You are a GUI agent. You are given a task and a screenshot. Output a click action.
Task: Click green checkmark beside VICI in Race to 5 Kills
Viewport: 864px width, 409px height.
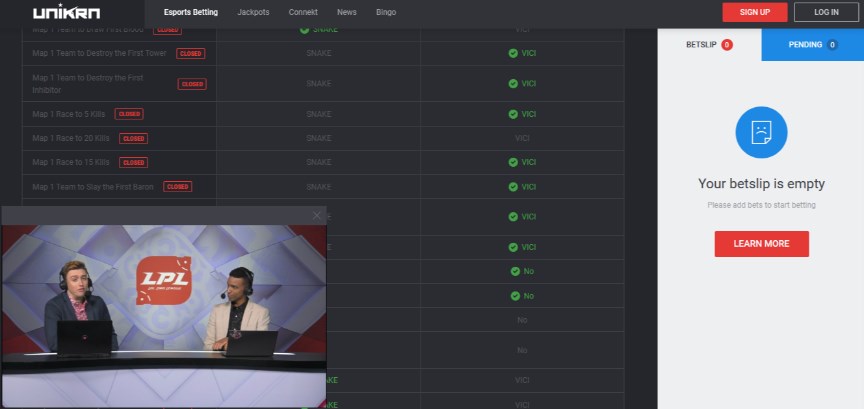(x=513, y=114)
